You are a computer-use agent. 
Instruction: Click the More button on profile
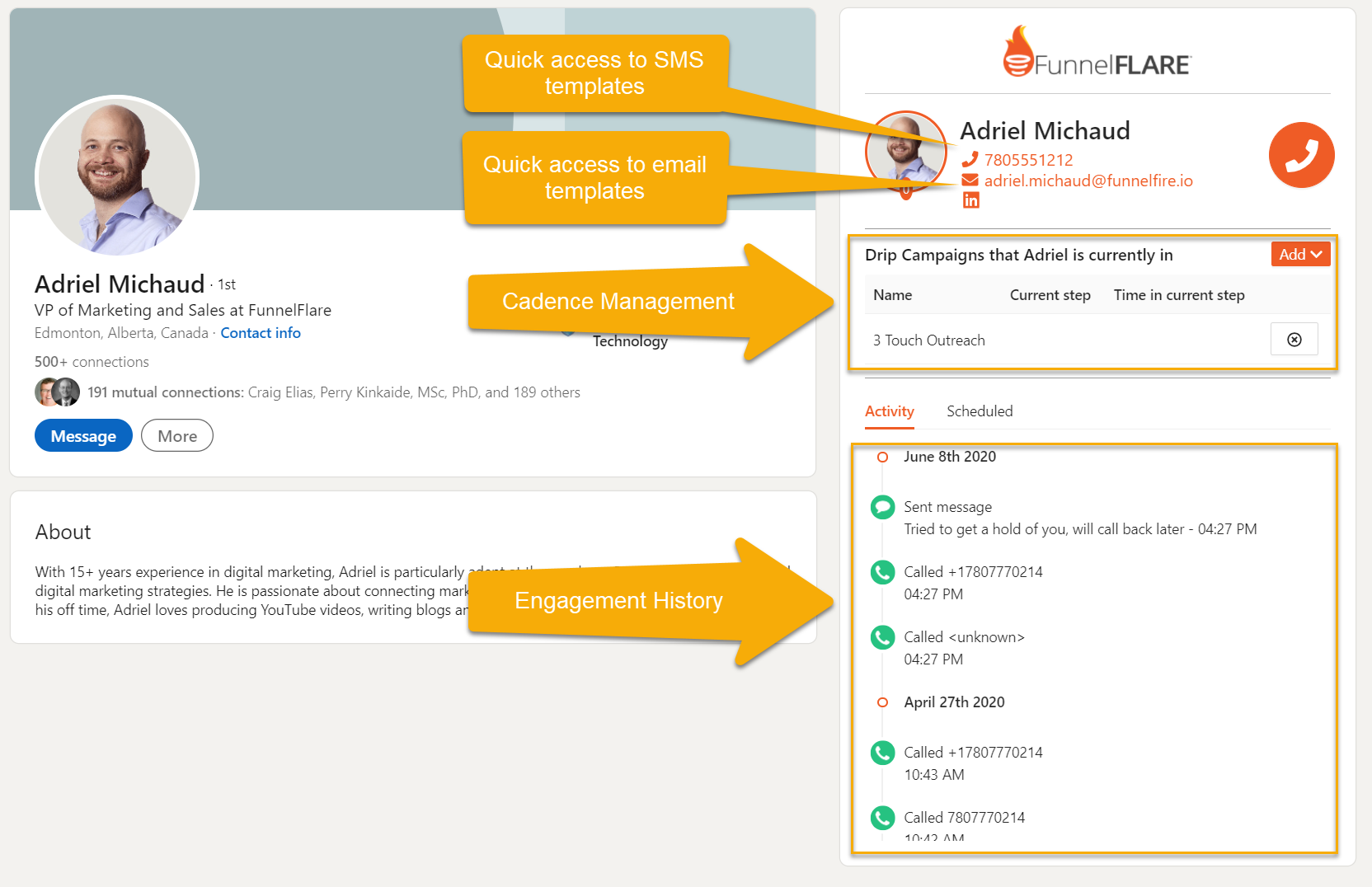tap(177, 436)
